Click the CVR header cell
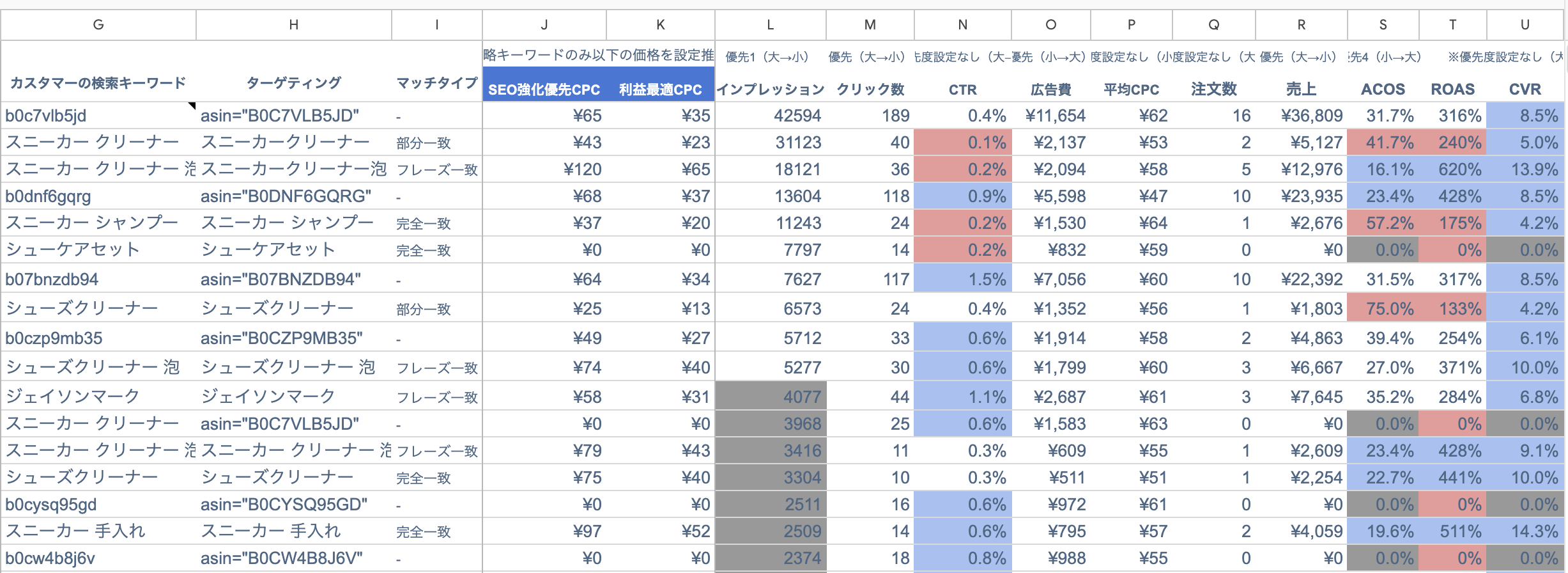1568x573 pixels. [1525, 90]
